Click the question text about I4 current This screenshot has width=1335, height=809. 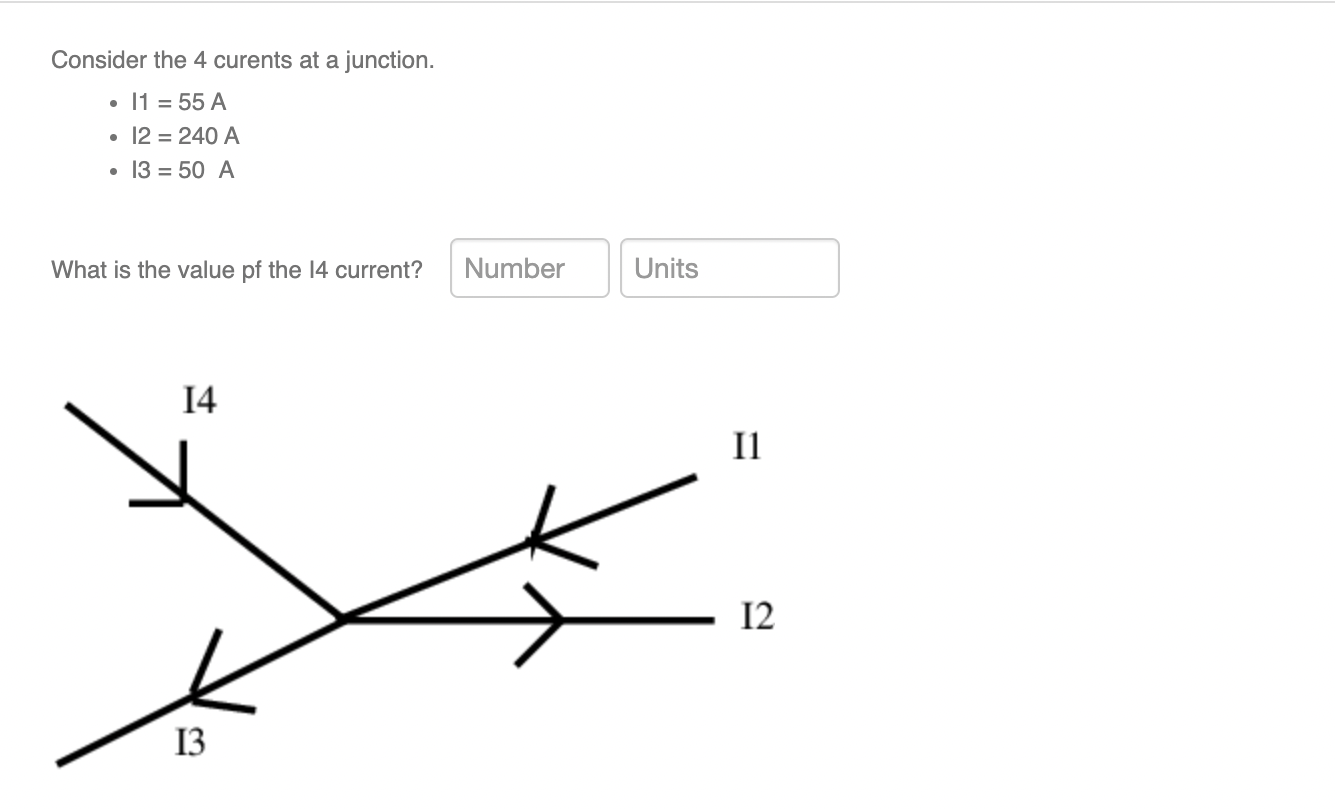click(237, 269)
